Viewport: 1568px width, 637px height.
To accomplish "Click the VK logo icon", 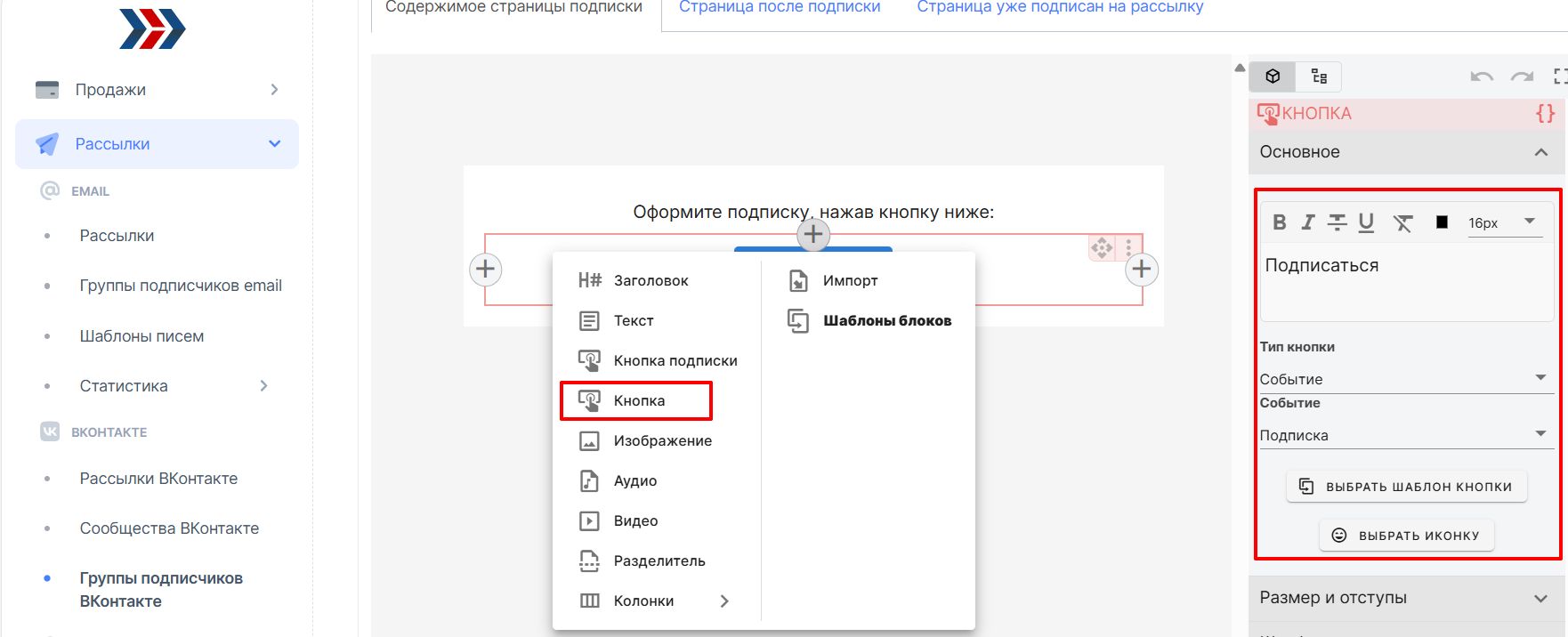I will point(50,431).
